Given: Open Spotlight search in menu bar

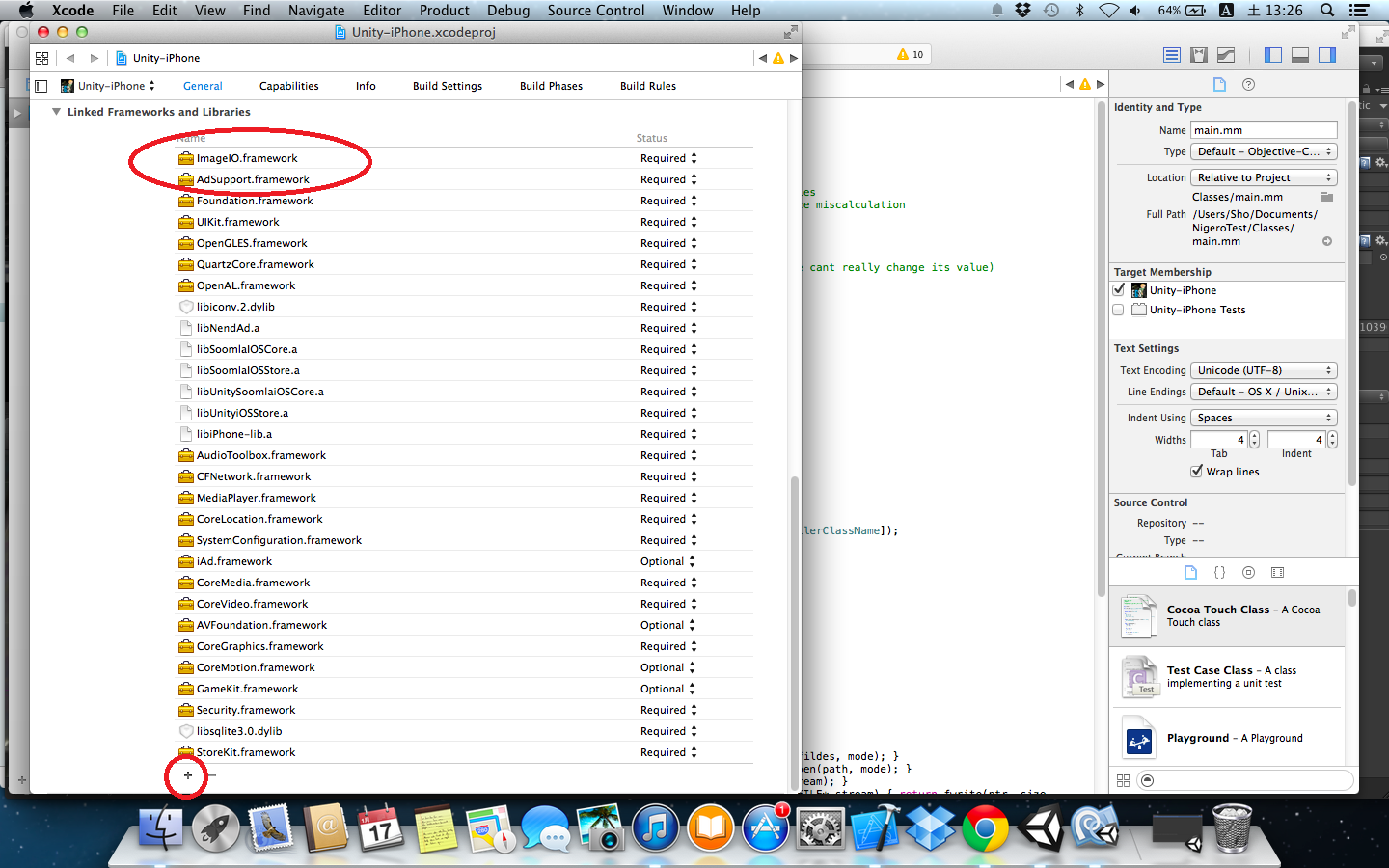Looking at the screenshot, I should (1327, 10).
